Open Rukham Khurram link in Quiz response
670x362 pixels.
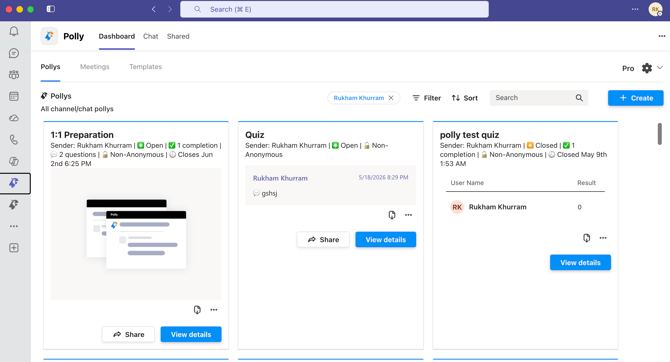coord(280,178)
